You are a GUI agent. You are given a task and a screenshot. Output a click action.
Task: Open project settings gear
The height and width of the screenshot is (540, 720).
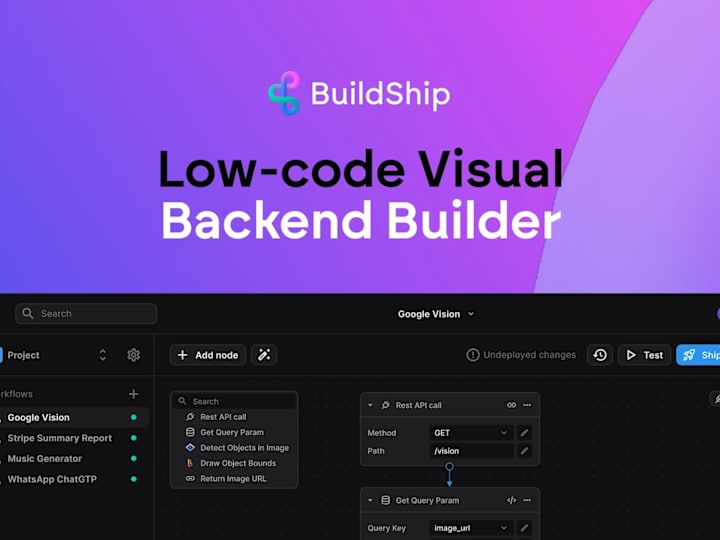[134, 355]
